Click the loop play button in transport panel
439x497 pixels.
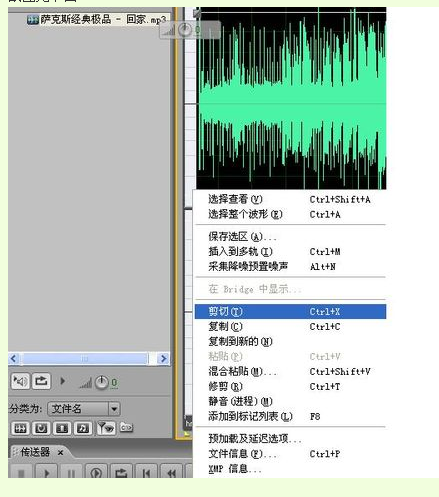click(121, 471)
